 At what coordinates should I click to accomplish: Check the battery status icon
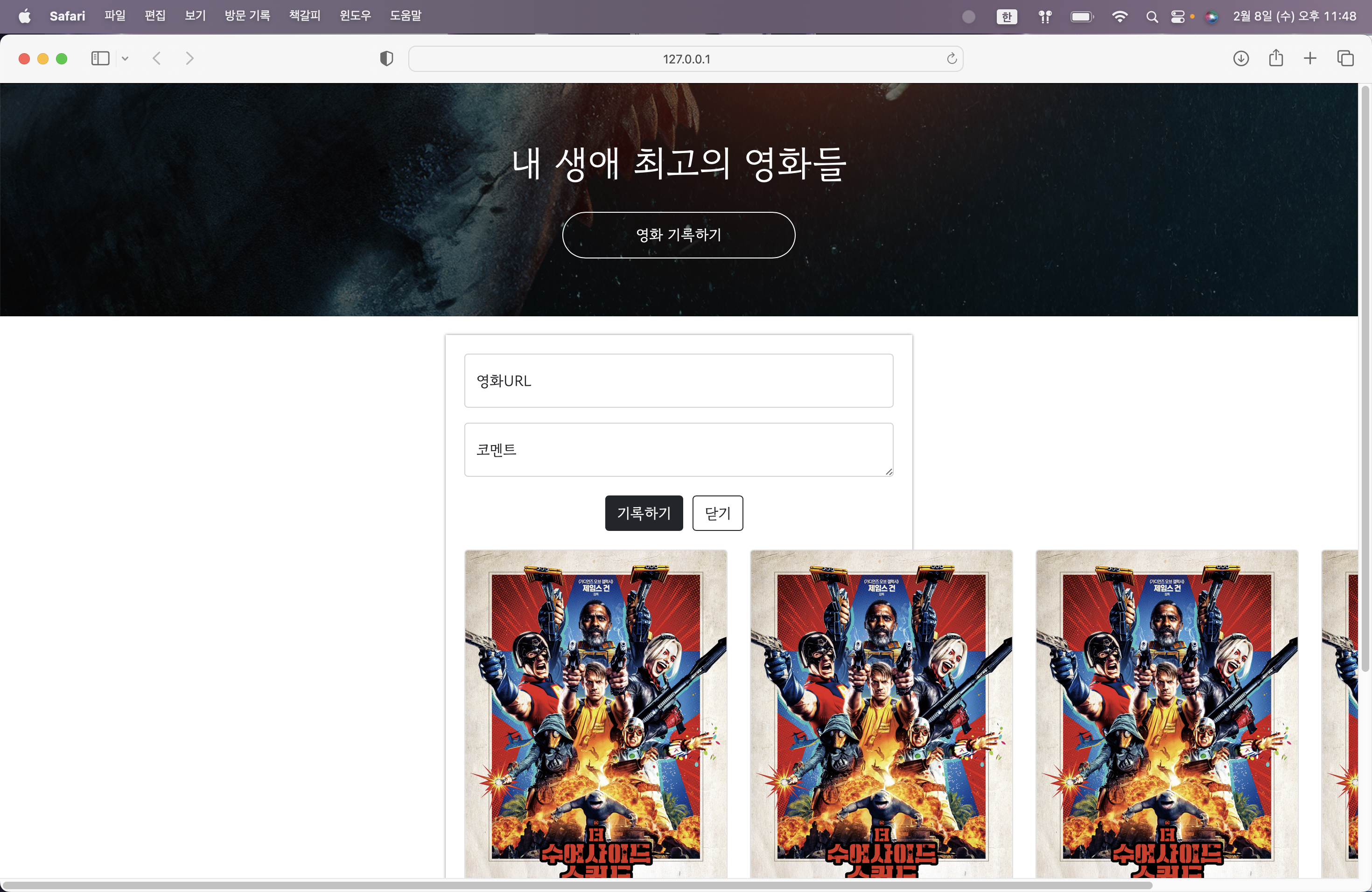click(1082, 17)
